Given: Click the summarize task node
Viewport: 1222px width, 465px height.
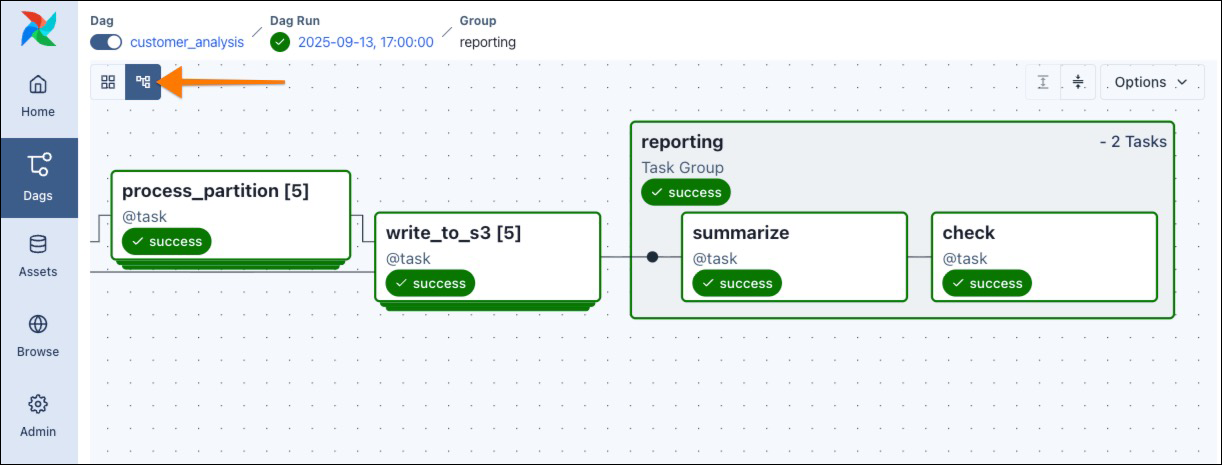Looking at the screenshot, I should tap(794, 256).
